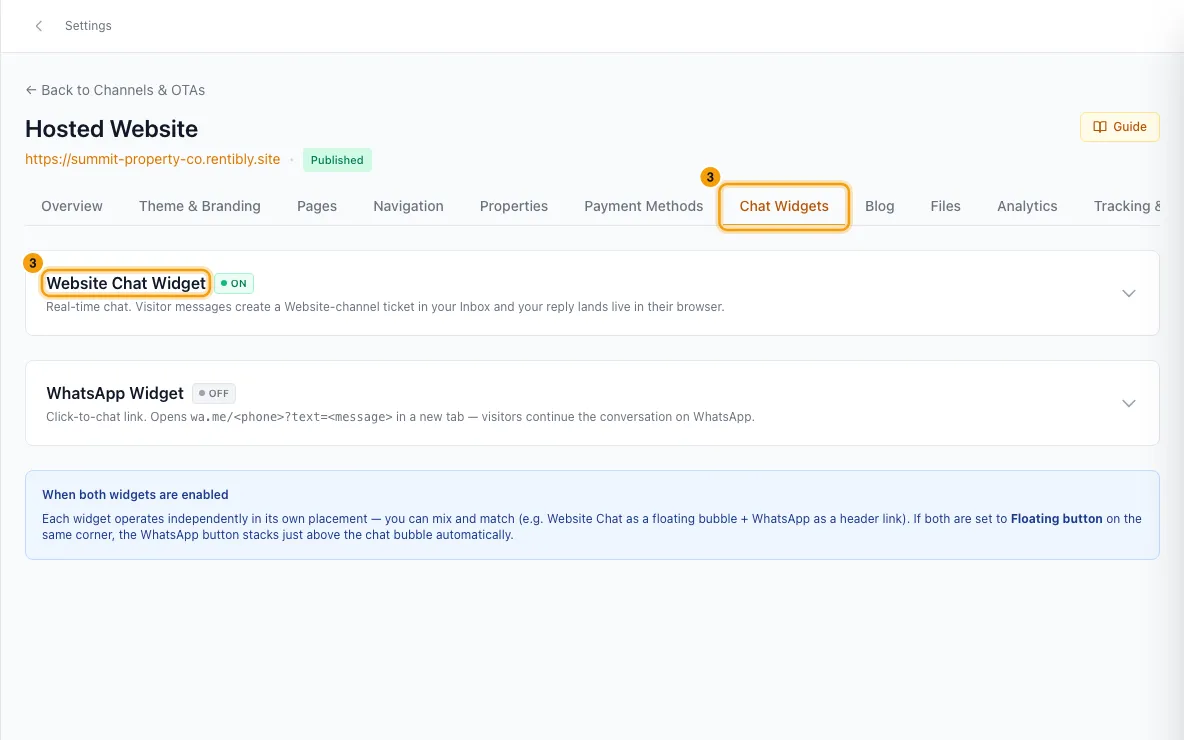Switch to the Properties tab
The width and height of the screenshot is (1184, 740).
513,206
